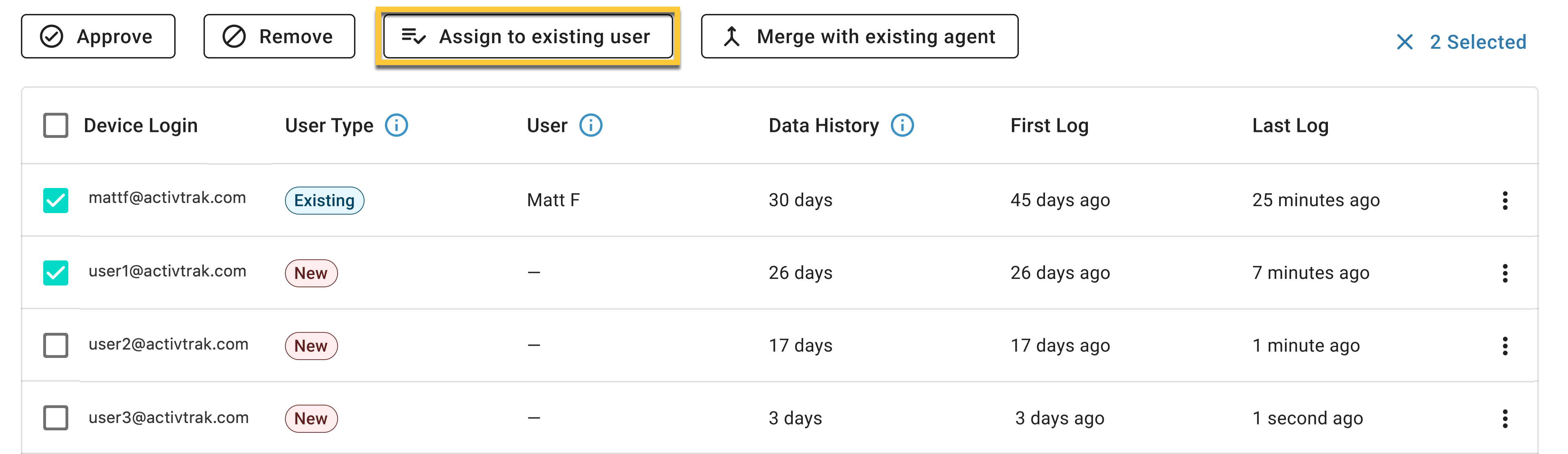
Task: Click the 2 Selected link
Action: pyautogui.click(x=1478, y=42)
